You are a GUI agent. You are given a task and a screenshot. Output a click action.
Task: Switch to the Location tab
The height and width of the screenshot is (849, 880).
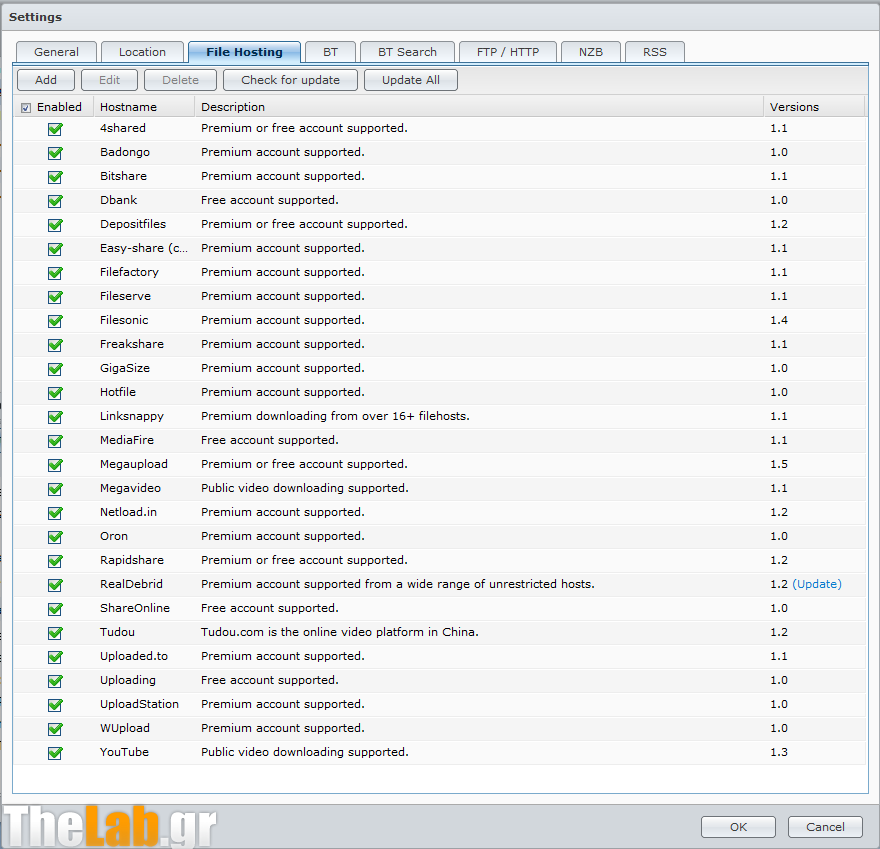(x=142, y=52)
